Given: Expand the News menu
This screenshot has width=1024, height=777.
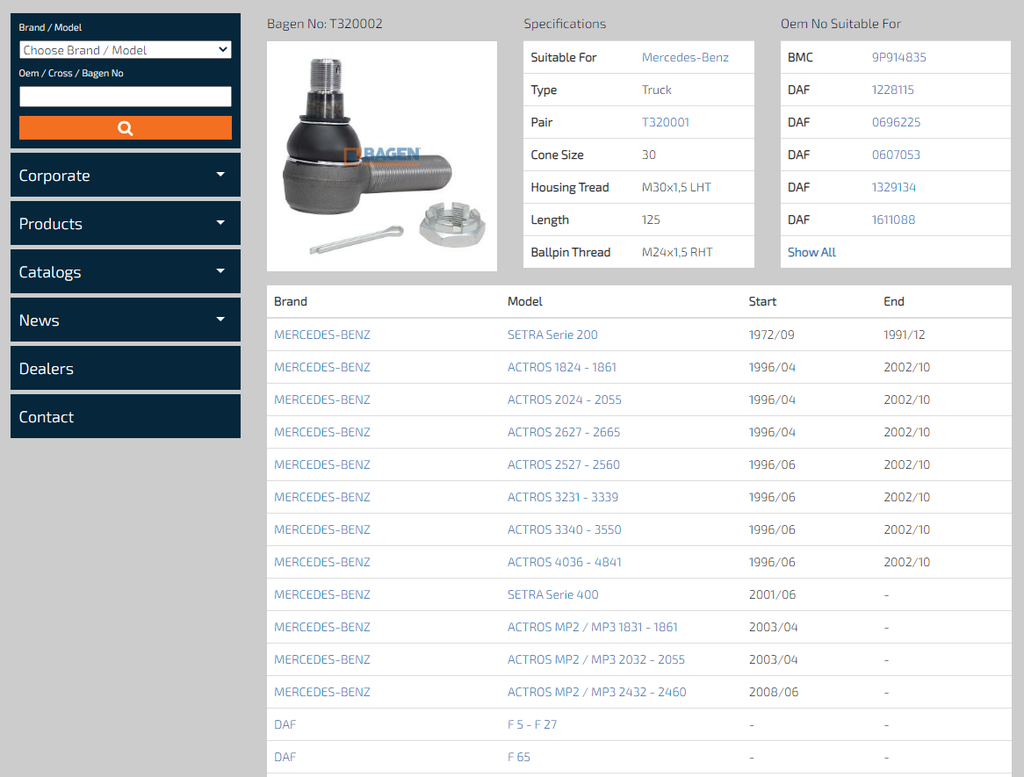Looking at the screenshot, I should tap(125, 320).
